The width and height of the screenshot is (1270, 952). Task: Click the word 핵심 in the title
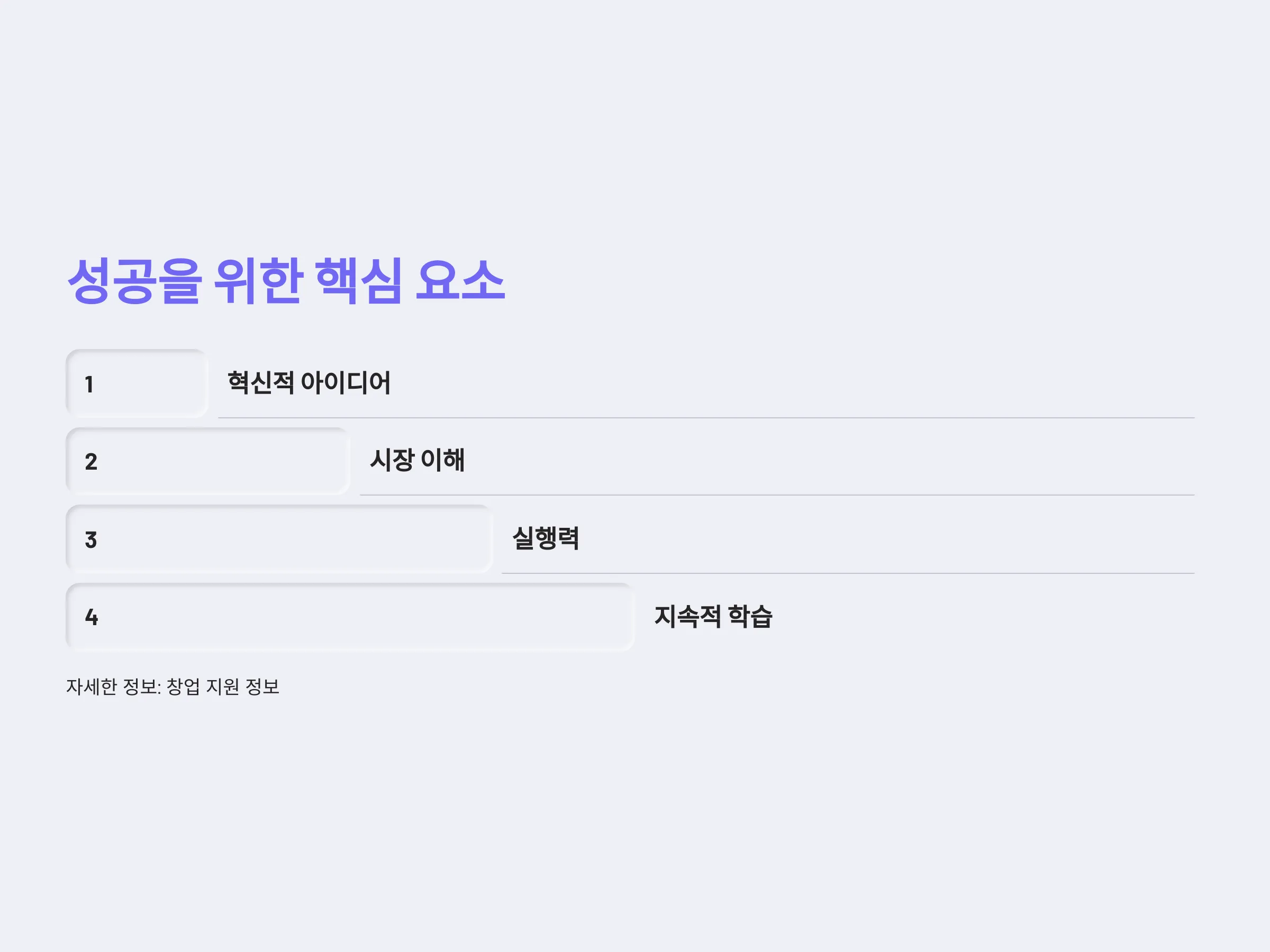[358, 281]
